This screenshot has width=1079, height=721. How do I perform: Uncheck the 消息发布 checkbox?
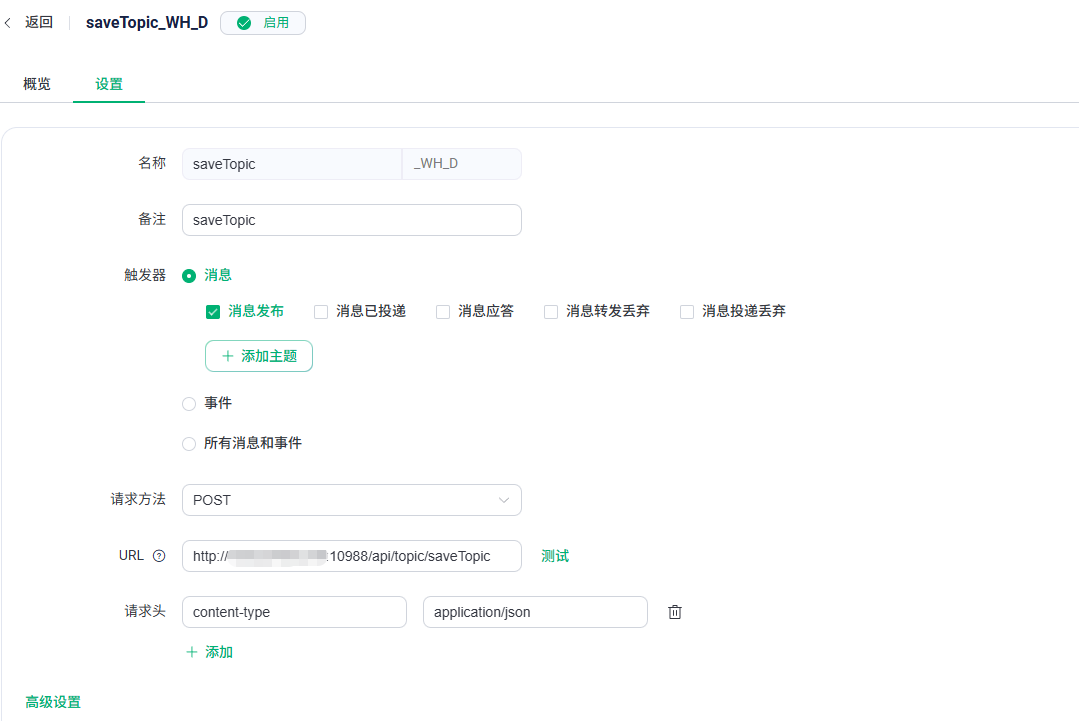(213, 312)
